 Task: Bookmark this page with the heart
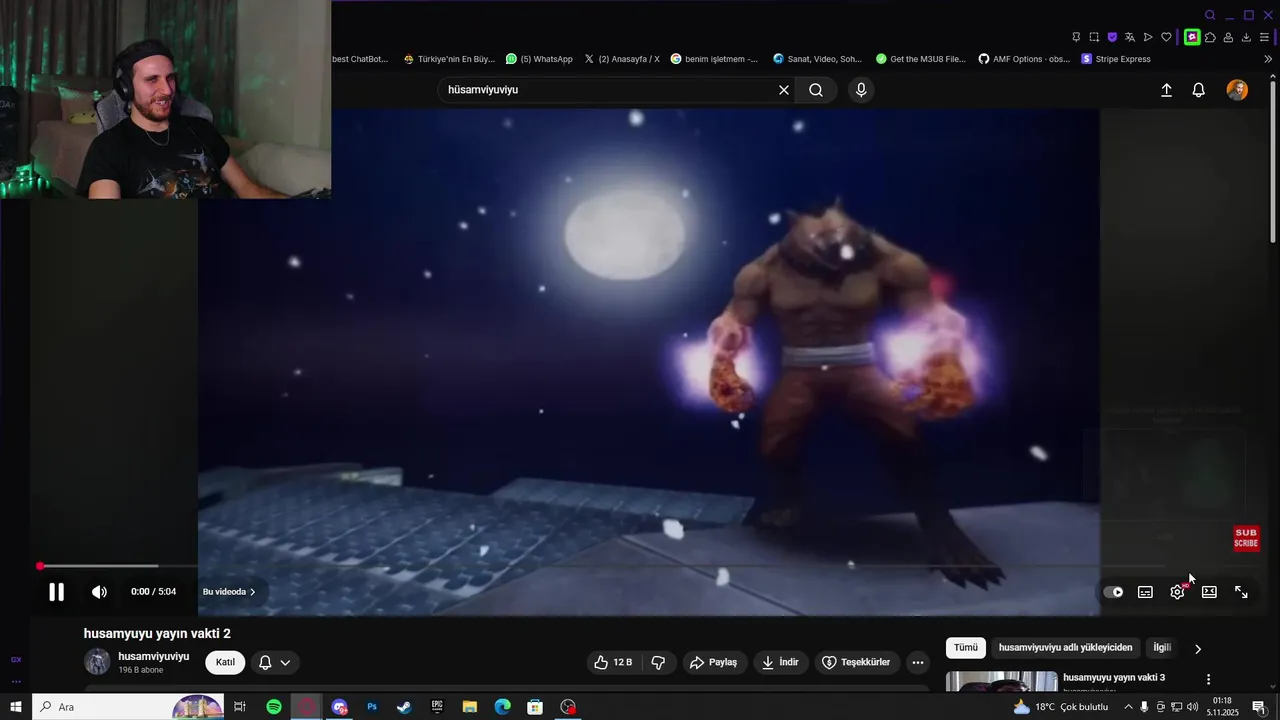[1166, 37]
